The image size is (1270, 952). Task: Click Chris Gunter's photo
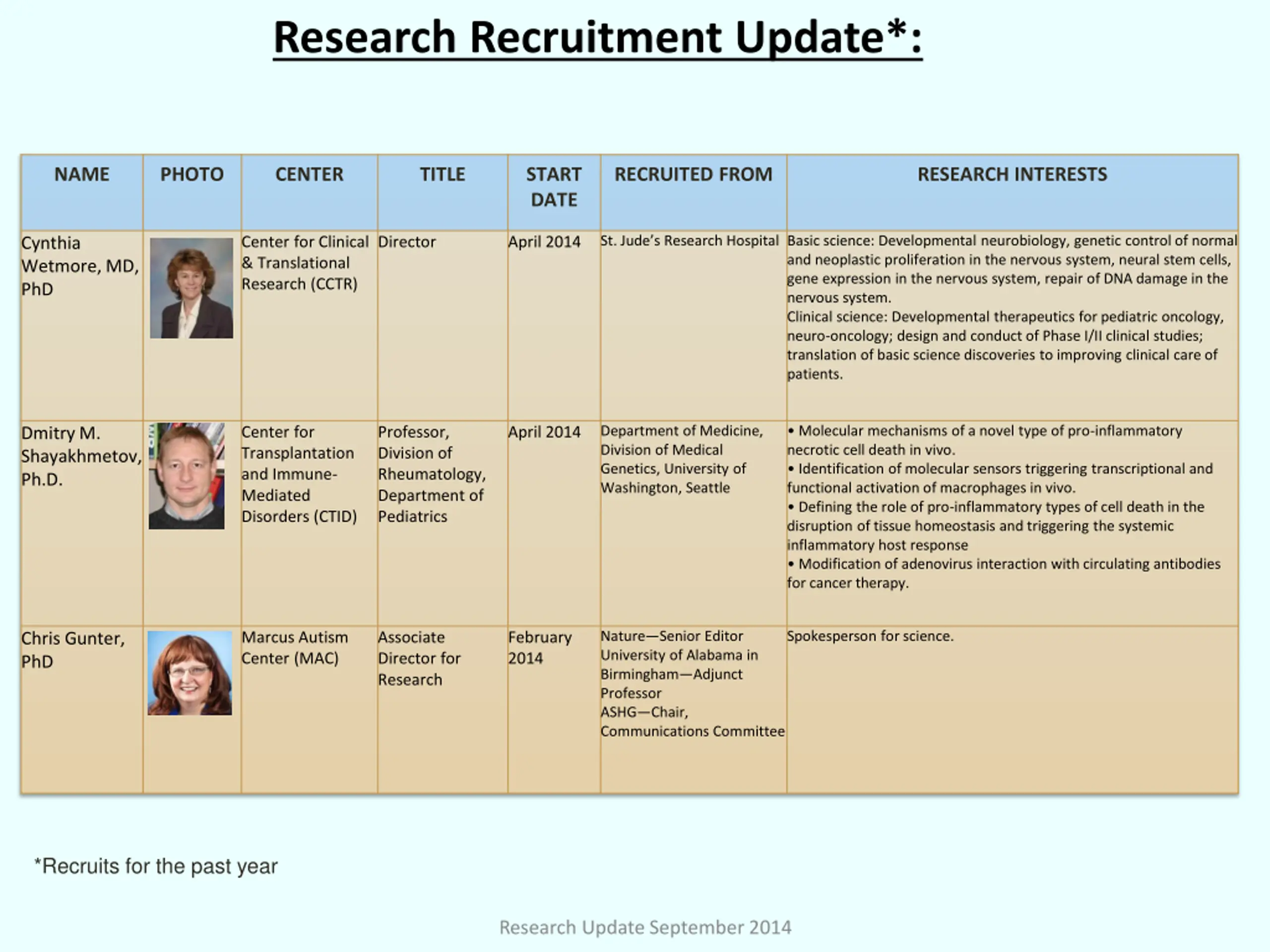click(190, 673)
